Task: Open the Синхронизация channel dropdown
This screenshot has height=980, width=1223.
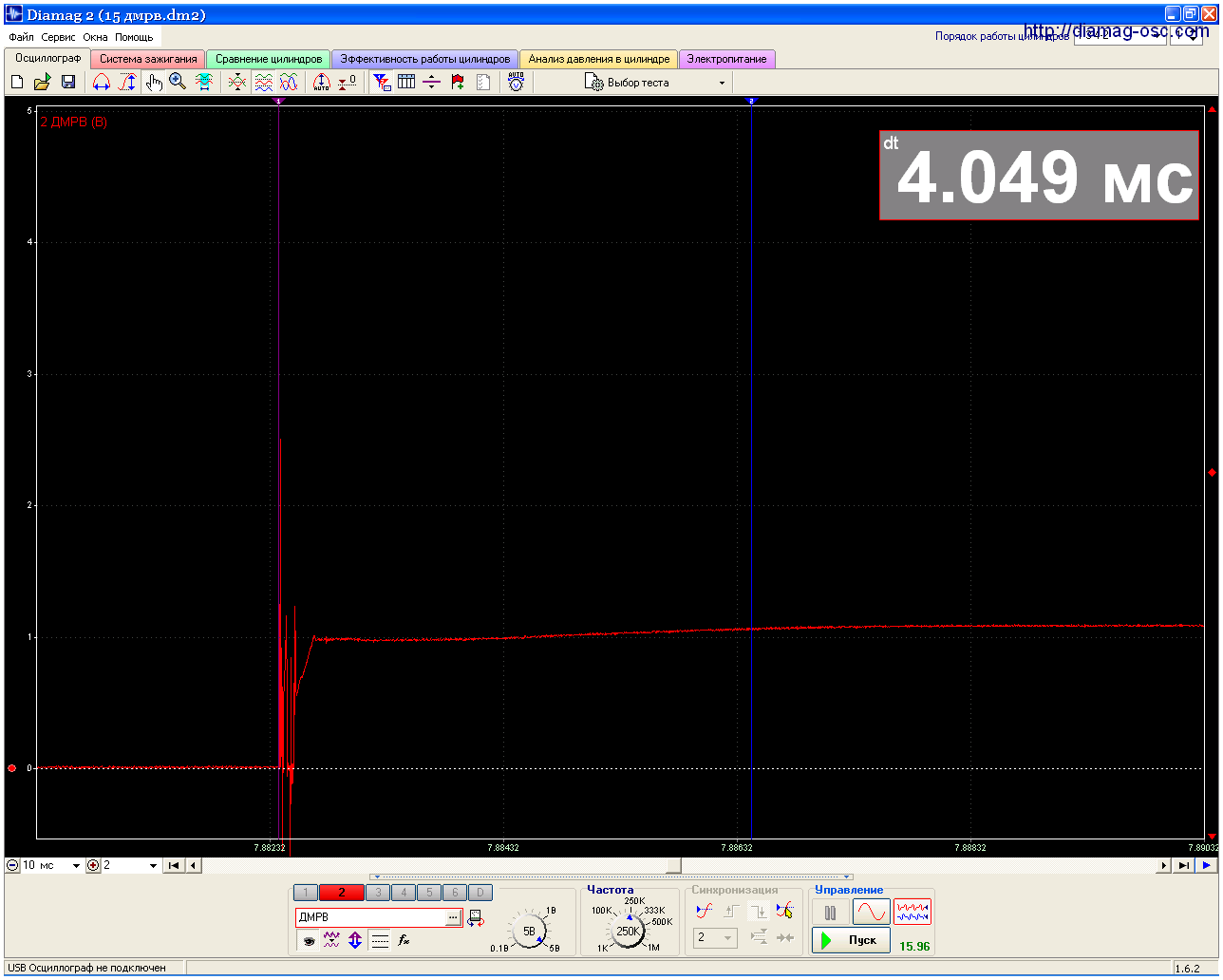Action: (x=715, y=937)
